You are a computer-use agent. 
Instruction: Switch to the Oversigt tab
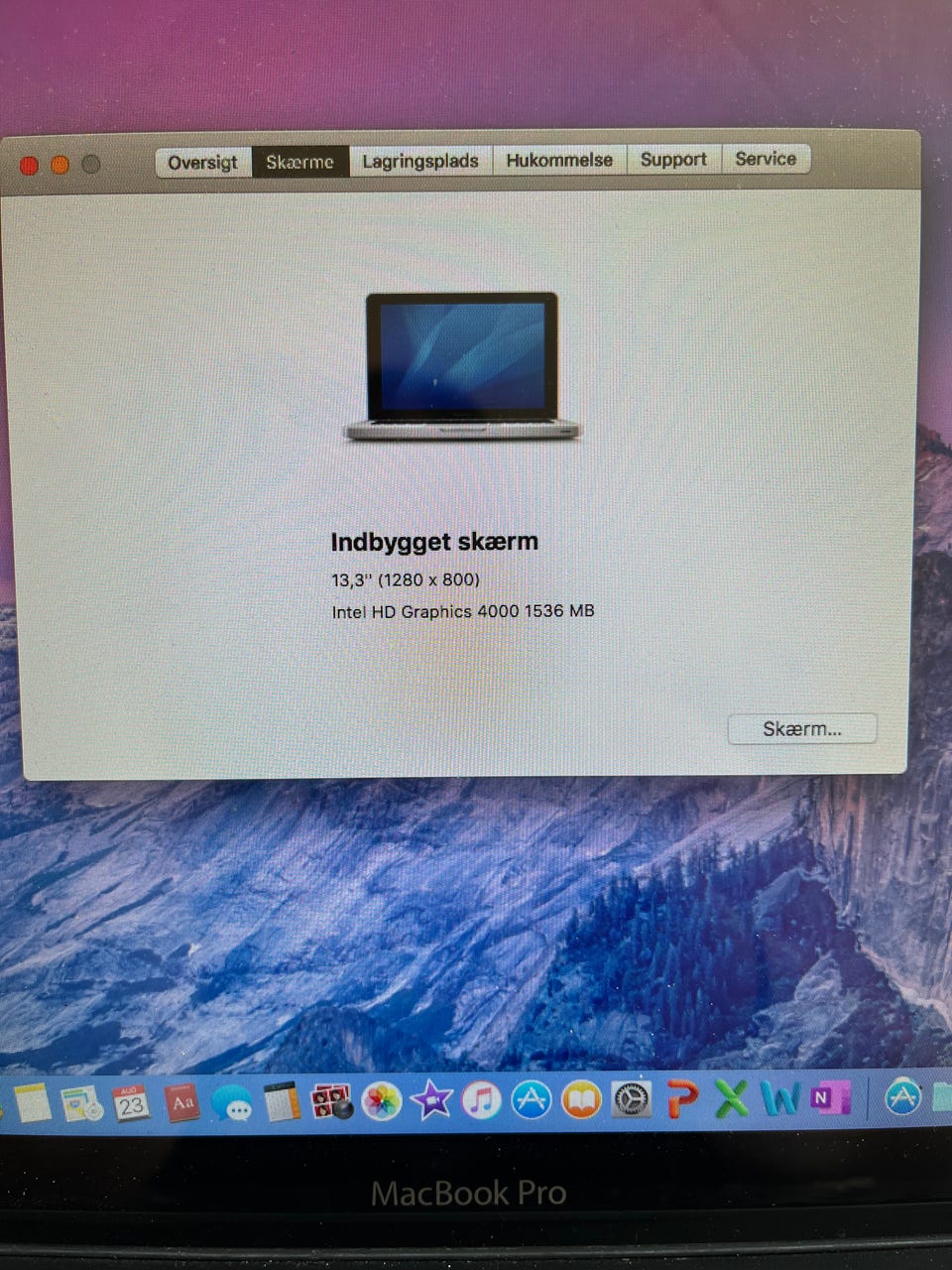point(203,162)
